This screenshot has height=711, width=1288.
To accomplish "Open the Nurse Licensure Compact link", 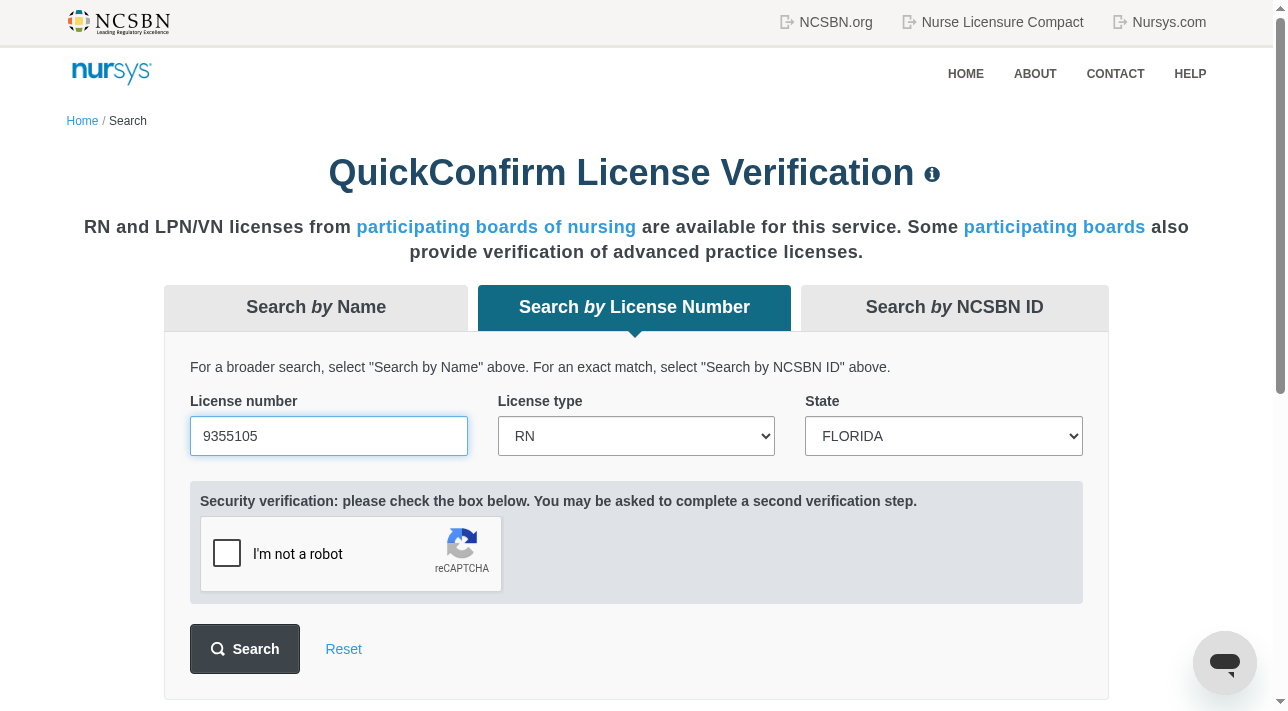I will [1002, 22].
